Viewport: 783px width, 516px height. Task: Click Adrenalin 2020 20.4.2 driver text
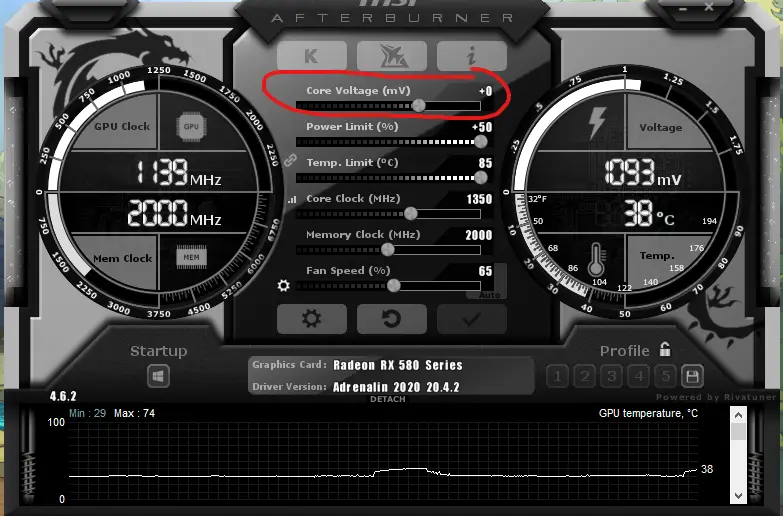click(x=396, y=387)
